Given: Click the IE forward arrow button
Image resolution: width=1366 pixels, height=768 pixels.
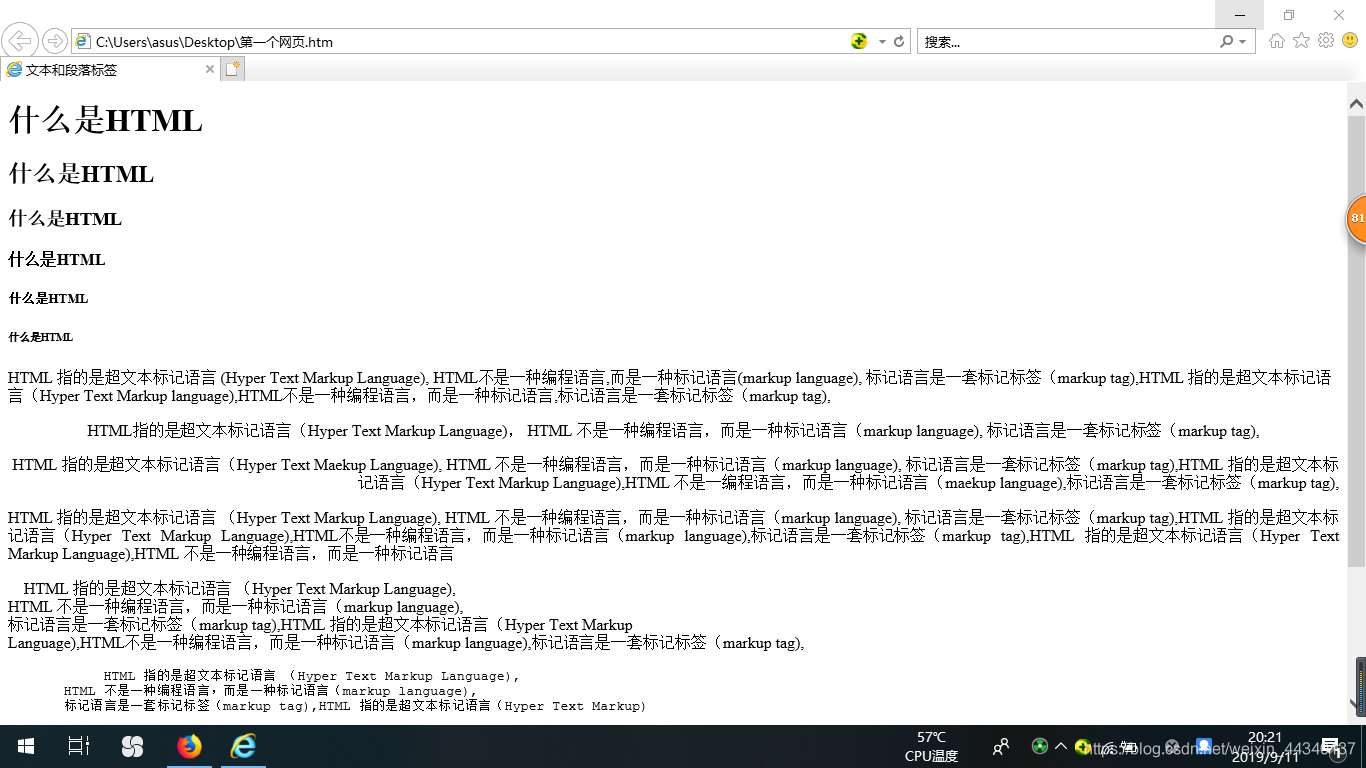Looking at the screenshot, I should (x=55, y=41).
